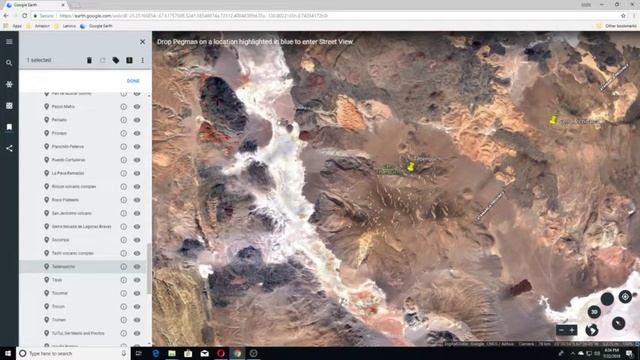Click the I'm Feeling Lucky dice icon

click(x=9, y=106)
